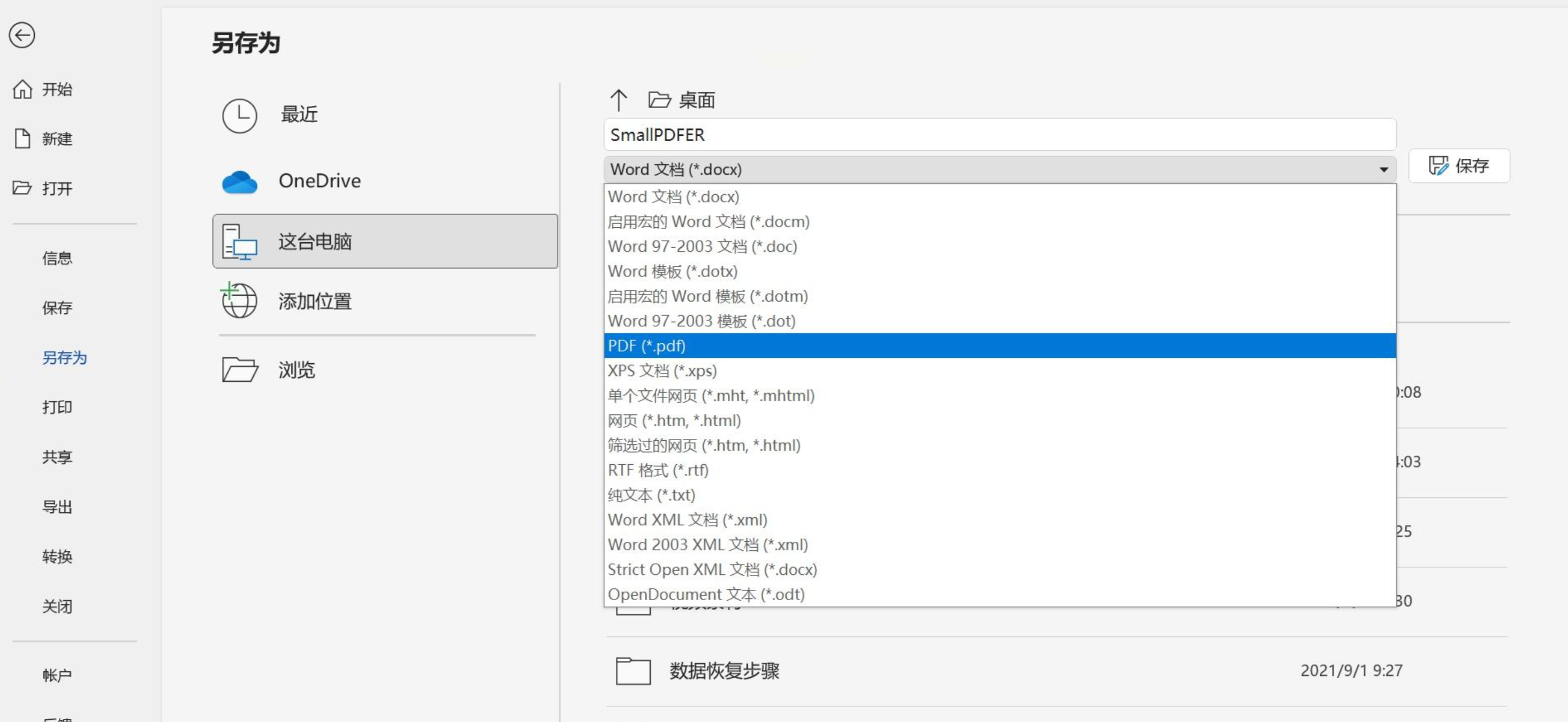Open the 导出 menu item in sidebar
The width and height of the screenshot is (1568, 722).
coord(57,506)
